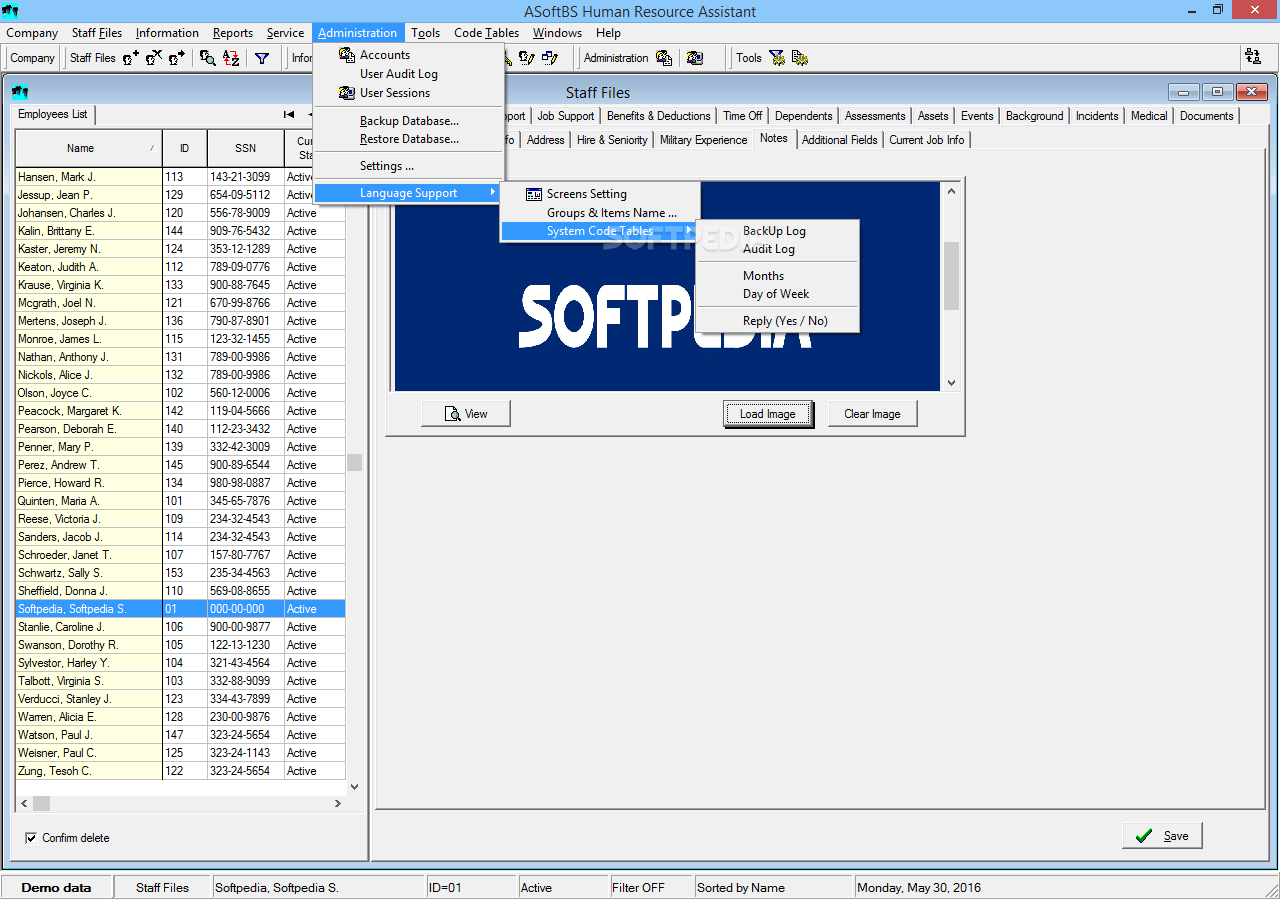This screenshot has width=1280, height=899.
Task: Click the filter funnel toolbar icon
Action: click(262, 58)
